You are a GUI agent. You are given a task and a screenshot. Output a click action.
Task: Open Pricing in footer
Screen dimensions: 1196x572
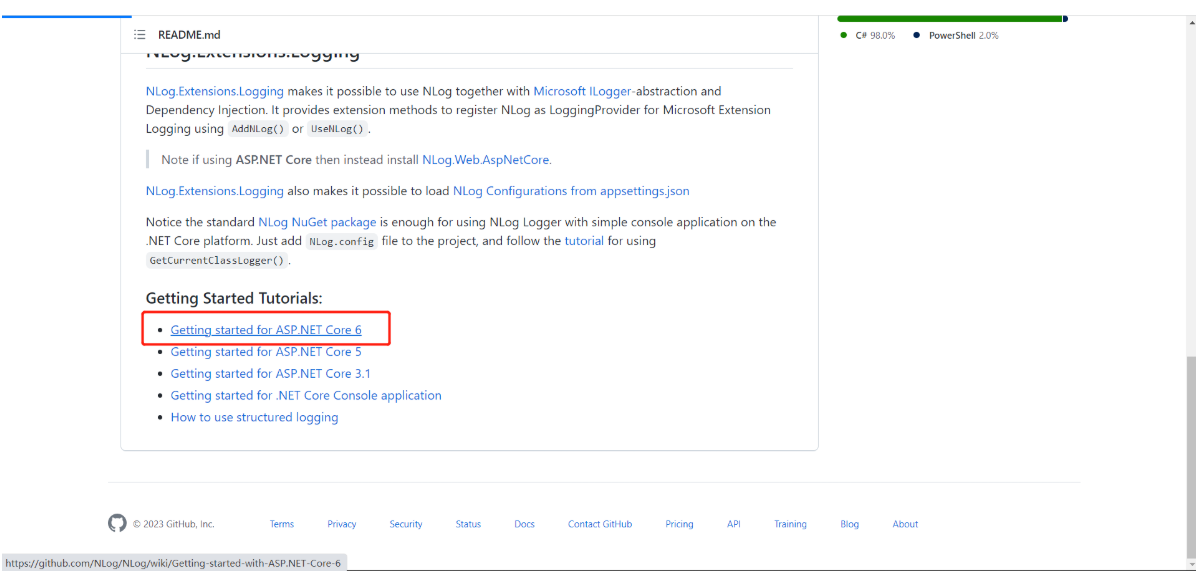[x=679, y=524]
